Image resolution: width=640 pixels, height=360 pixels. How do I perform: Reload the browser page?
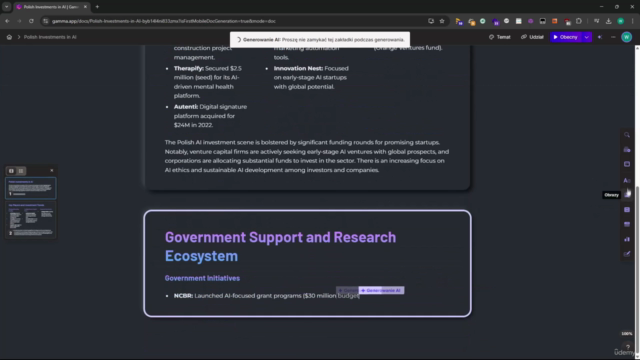[31, 21]
